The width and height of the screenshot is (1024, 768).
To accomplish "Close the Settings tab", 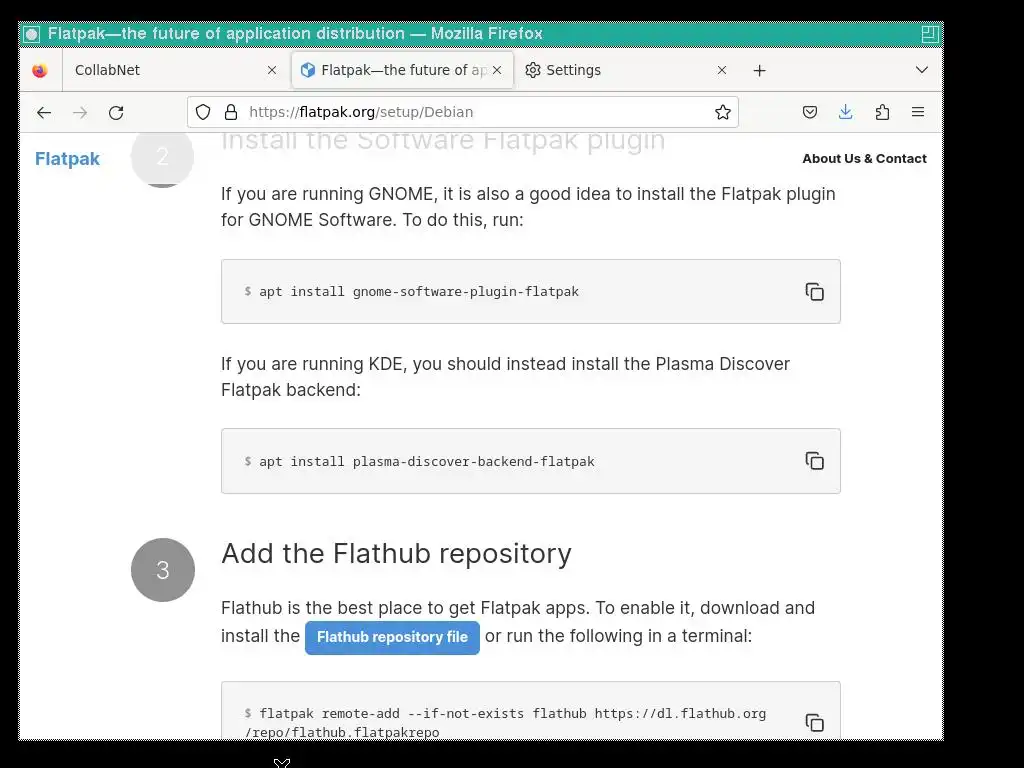I will [722, 70].
